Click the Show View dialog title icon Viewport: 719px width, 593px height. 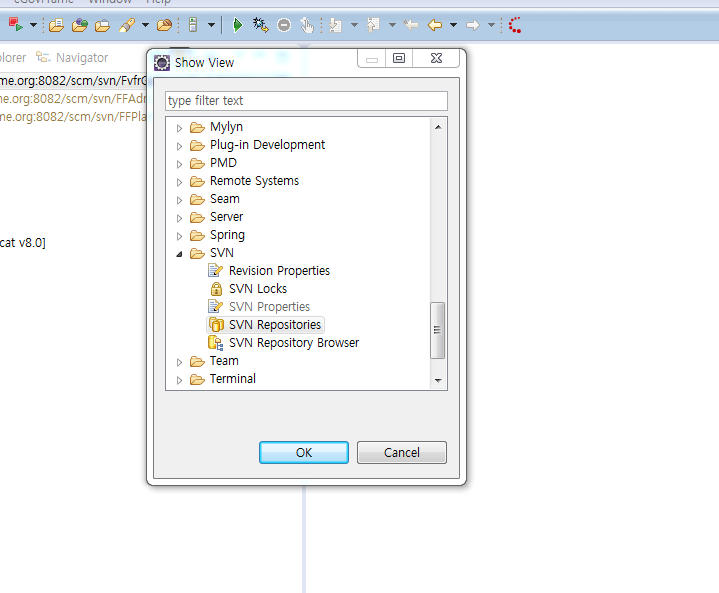[x=161, y=62]
